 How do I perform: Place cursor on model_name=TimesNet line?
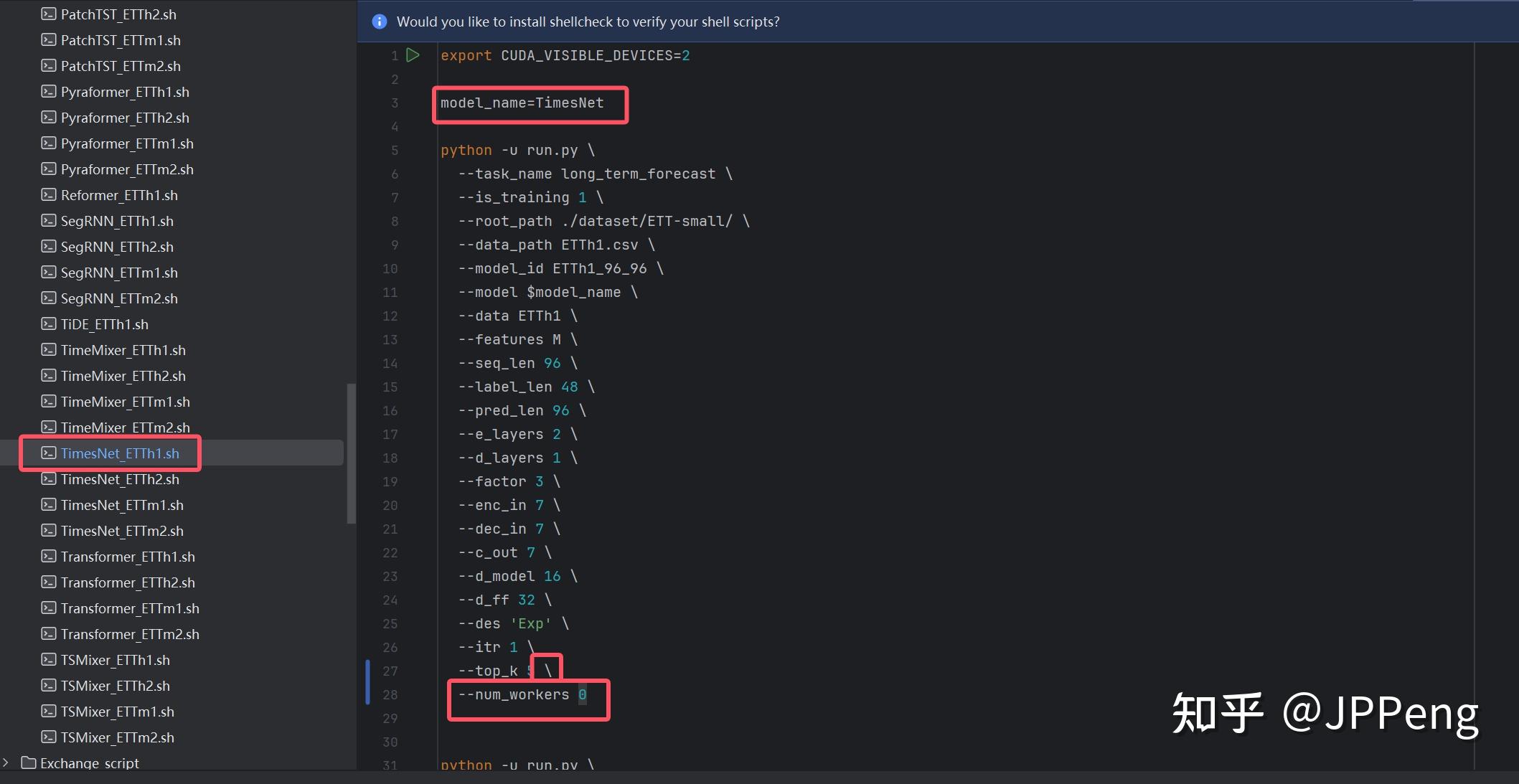pyautogui.click(x=522, y=103)
